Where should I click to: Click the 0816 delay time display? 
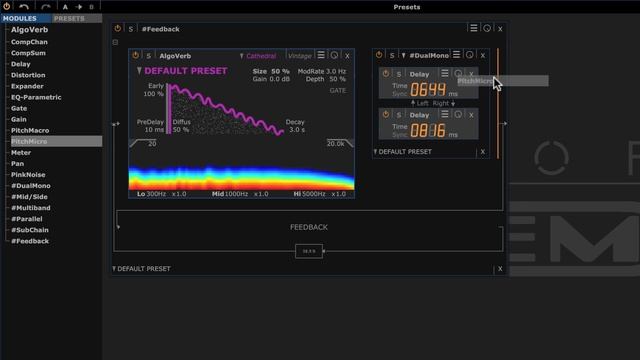(x=428, y=131)
